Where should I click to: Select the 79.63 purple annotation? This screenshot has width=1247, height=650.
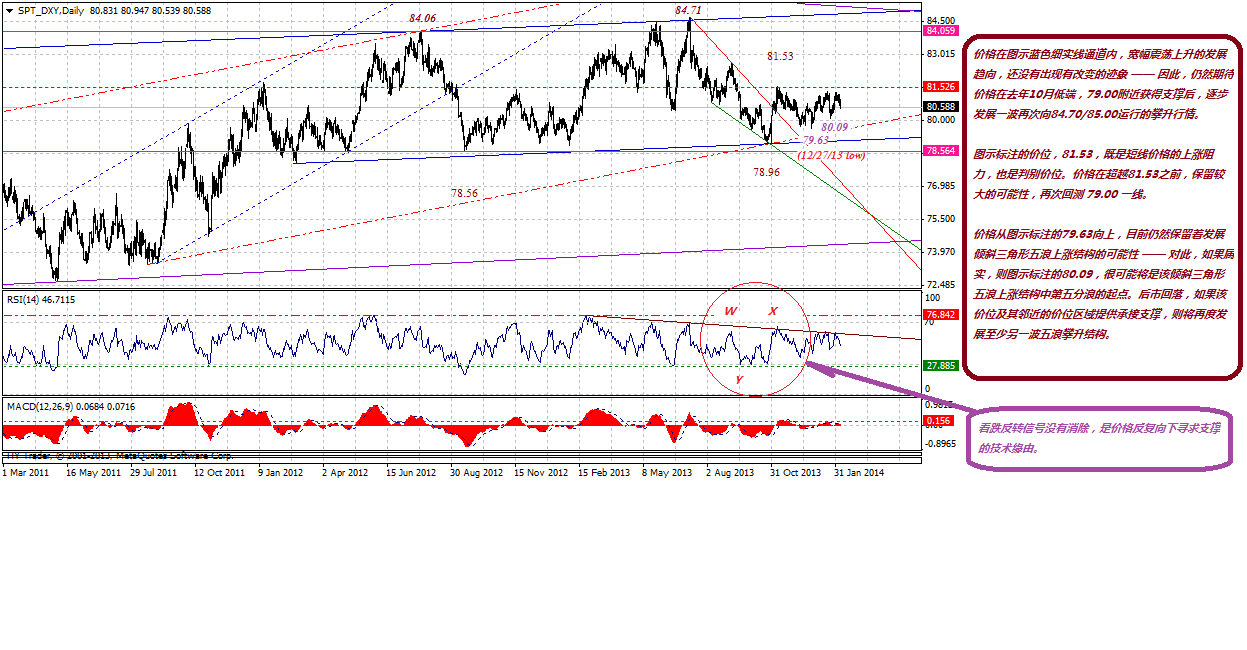(815, 141)
